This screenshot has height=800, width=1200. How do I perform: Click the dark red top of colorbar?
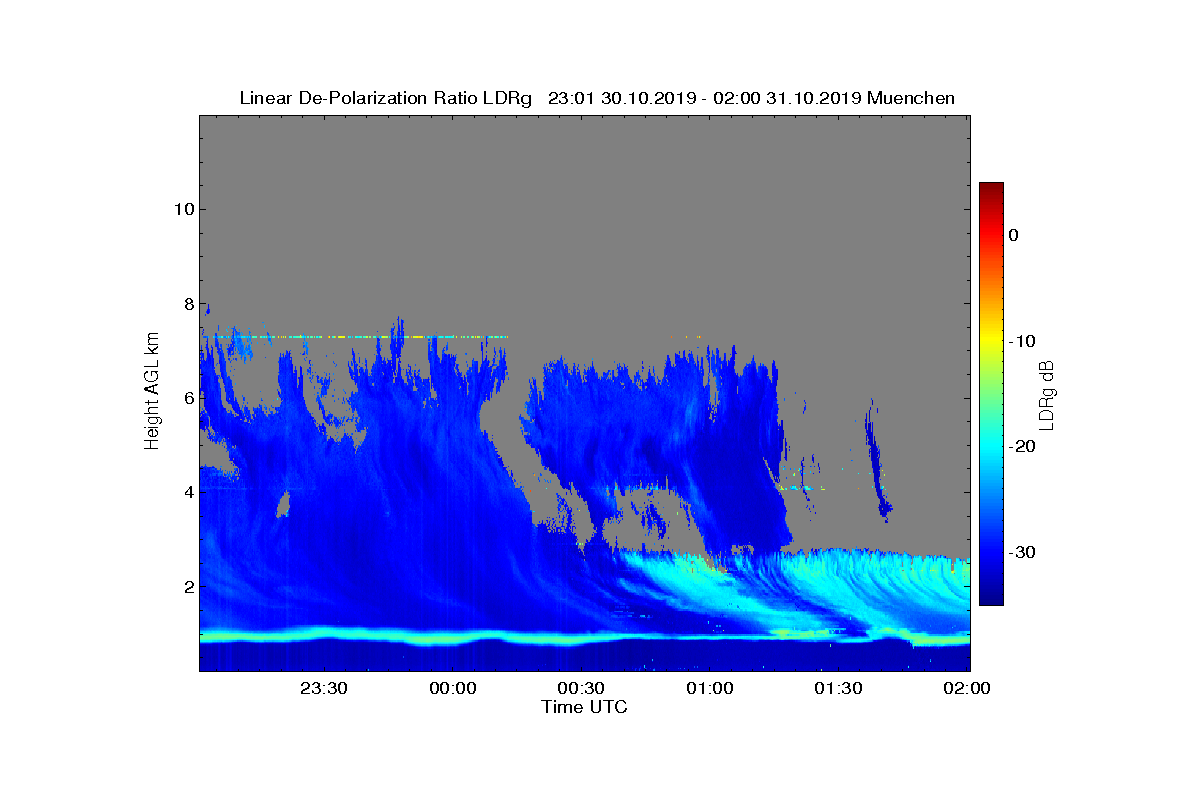click(991, 187)
